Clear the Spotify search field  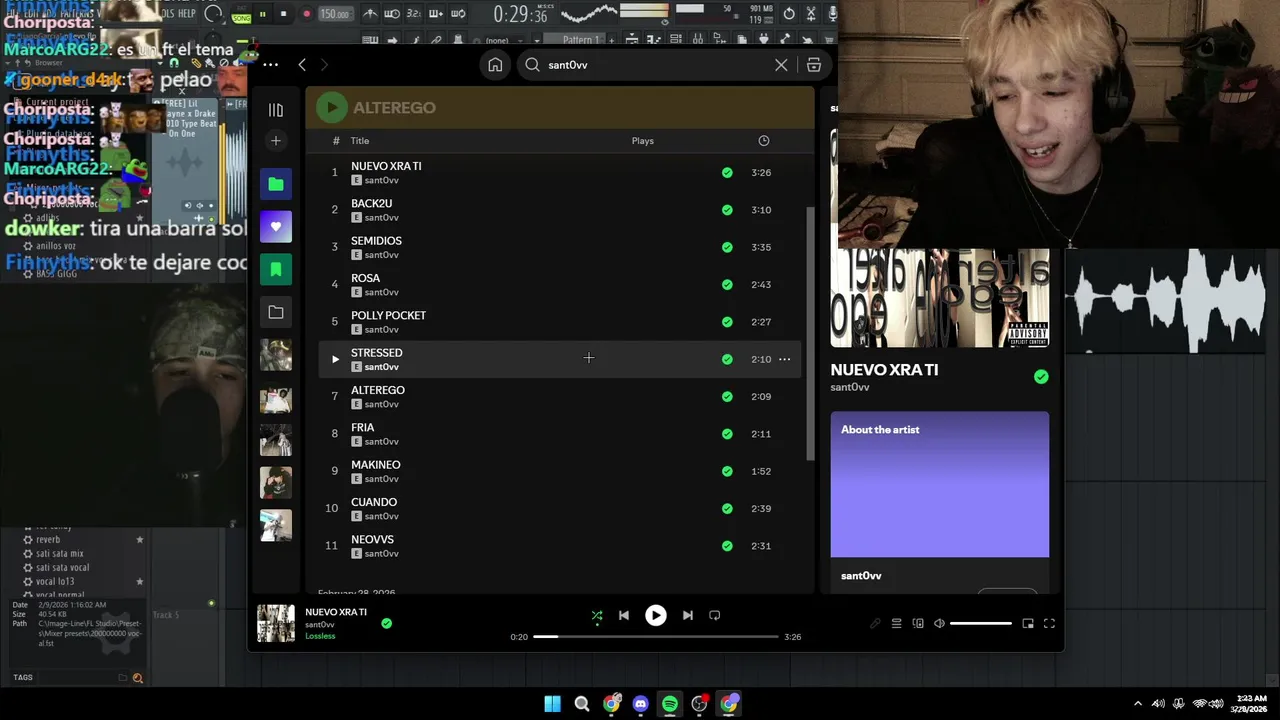pos(781,65)
